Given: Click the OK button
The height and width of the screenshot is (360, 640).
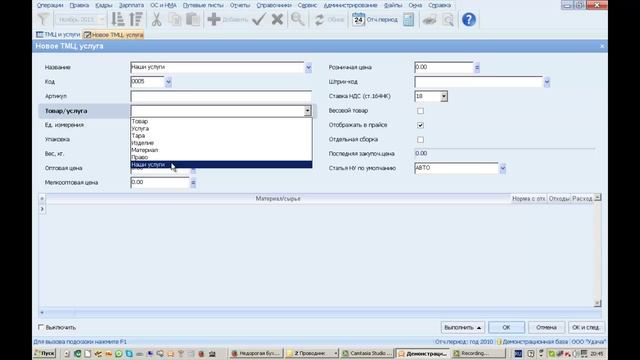Looking at the screenshot, I should [x=506, y=327].
